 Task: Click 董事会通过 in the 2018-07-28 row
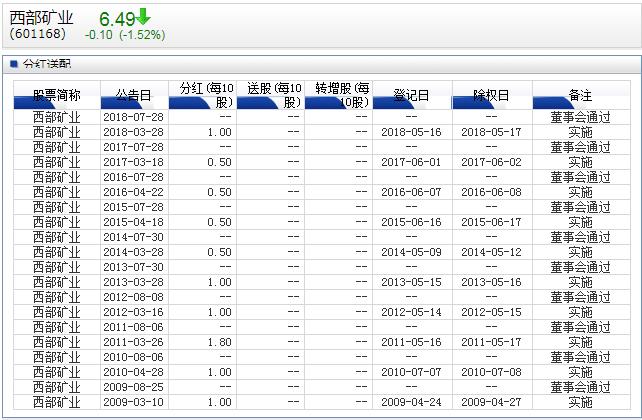580,117
